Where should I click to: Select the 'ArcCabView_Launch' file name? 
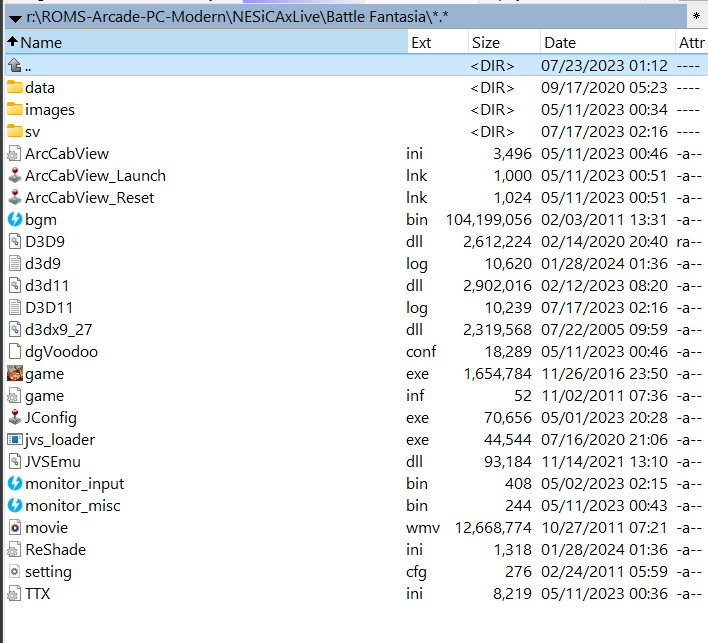[x=95, y=176]
